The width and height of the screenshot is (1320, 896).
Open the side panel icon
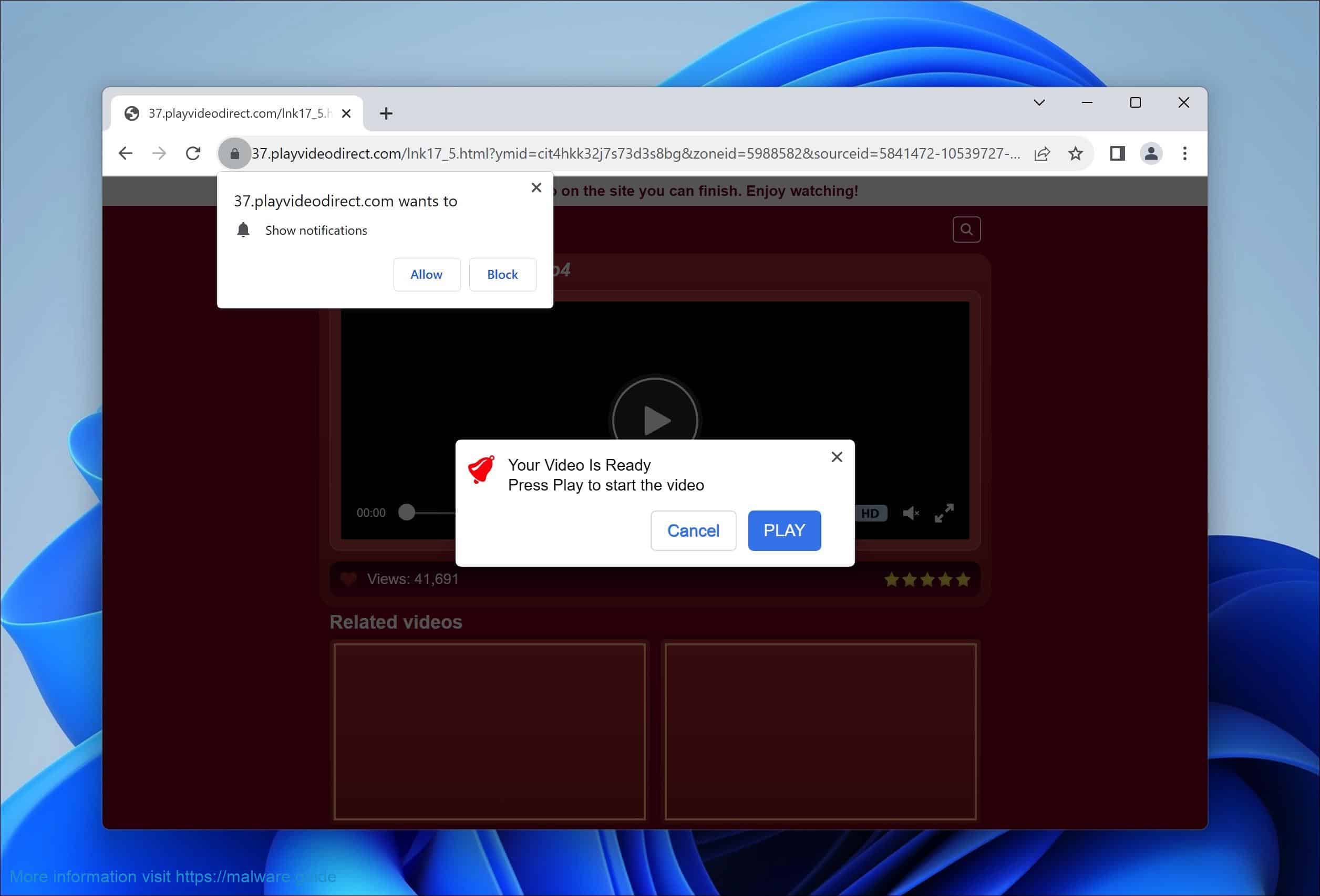coord(1117,153)
